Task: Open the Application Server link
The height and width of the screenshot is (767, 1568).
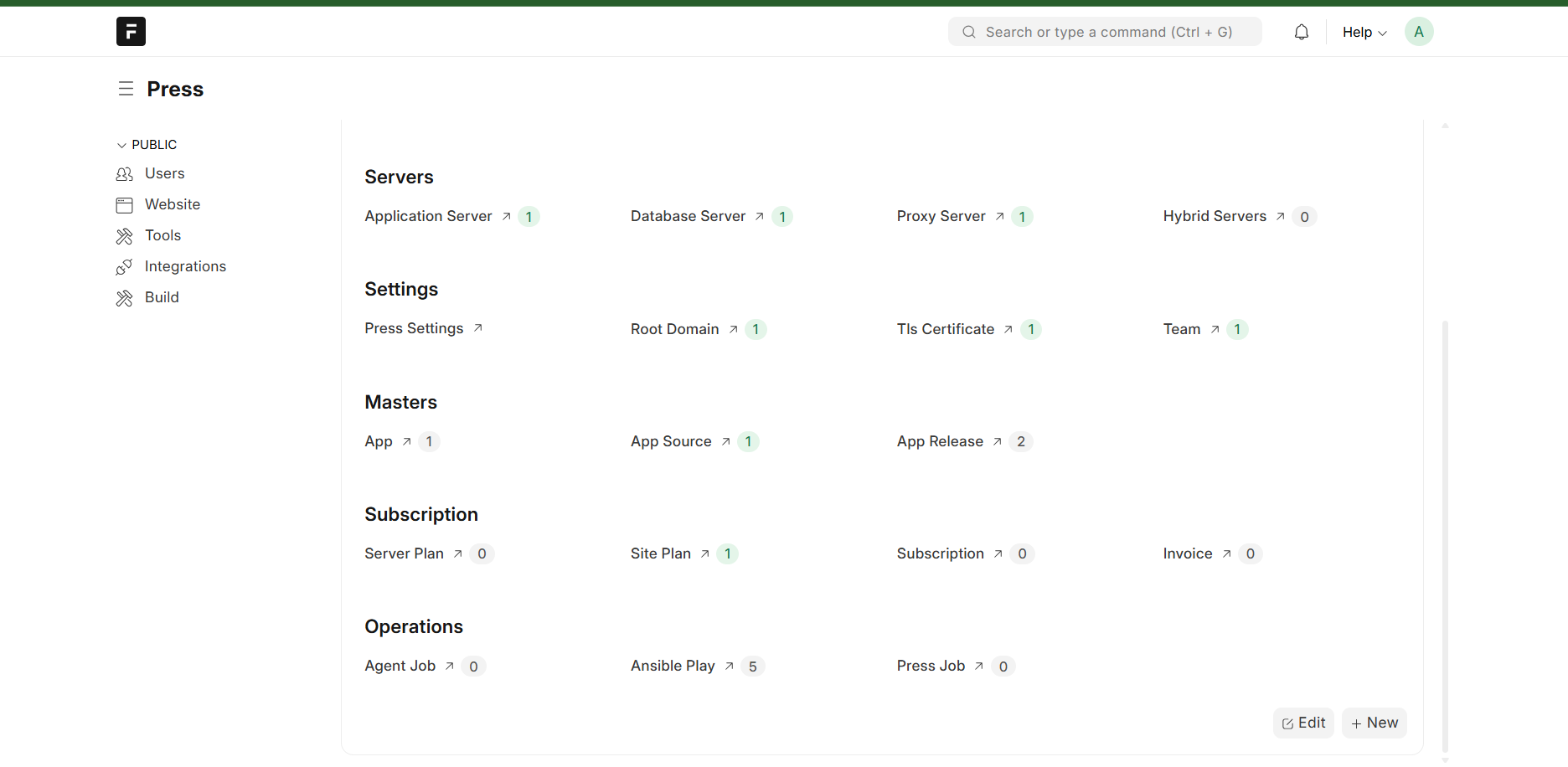Action: (x=428, y=216)
